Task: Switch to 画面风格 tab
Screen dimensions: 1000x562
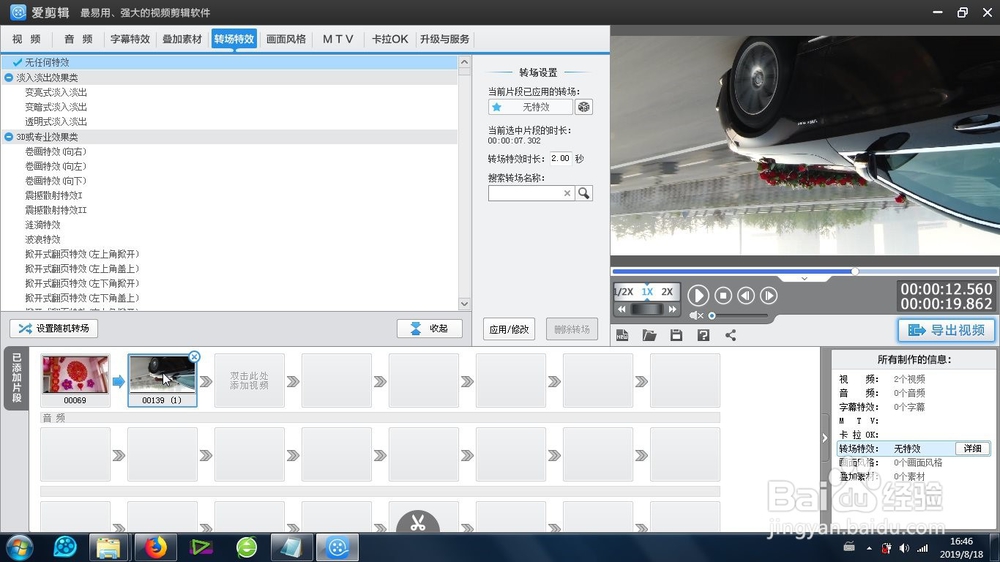Action: coord(286,39)
